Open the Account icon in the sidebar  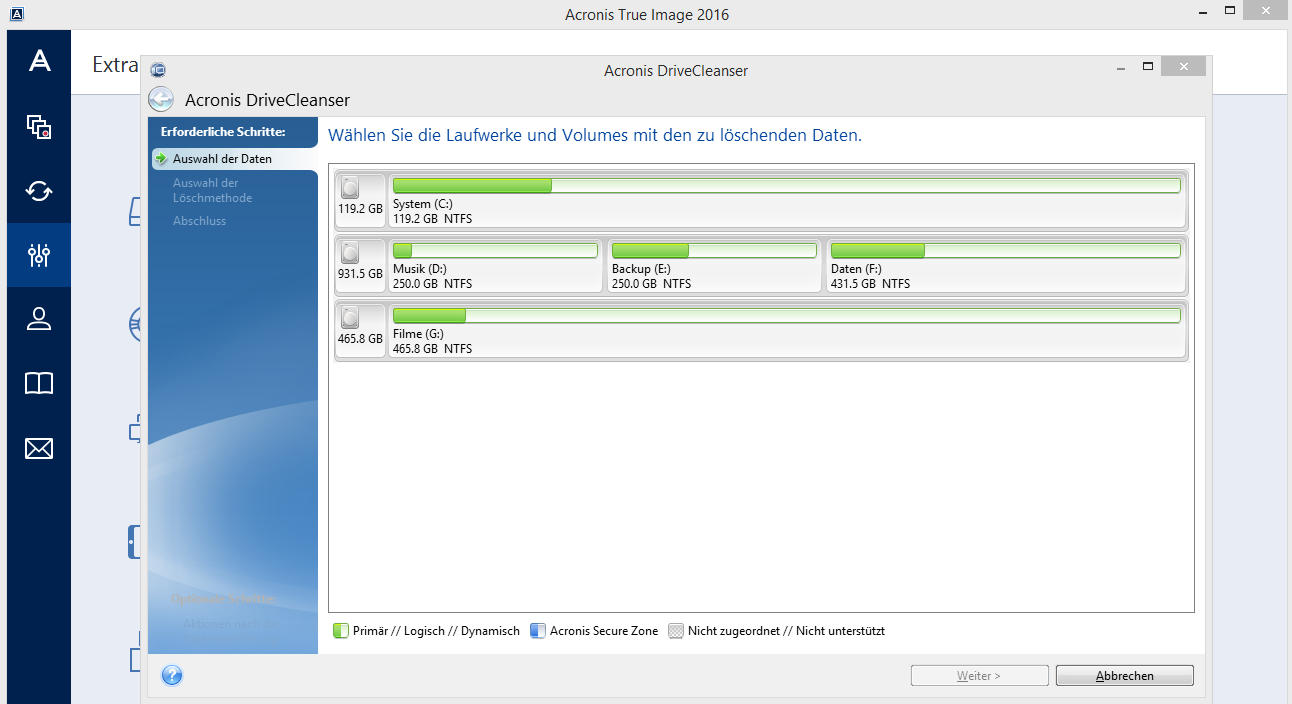point(39,319)
